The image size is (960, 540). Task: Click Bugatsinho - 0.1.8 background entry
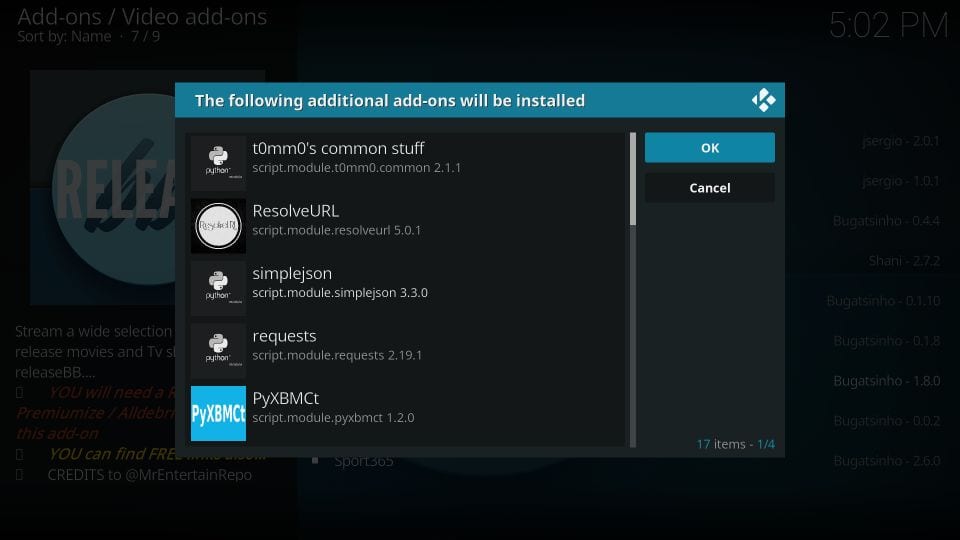click(x=887, y=341)
